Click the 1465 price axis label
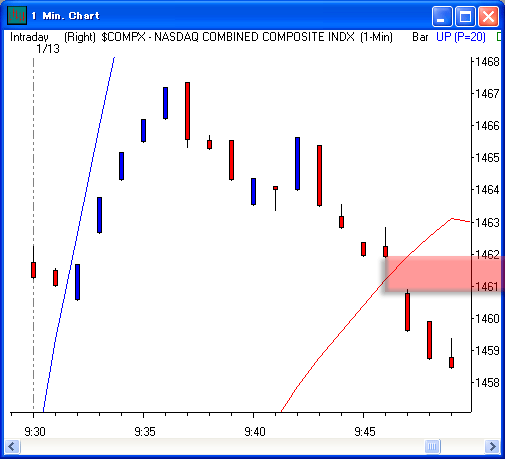This screenshot has height=459, width=505. click(x=487, y=157)
